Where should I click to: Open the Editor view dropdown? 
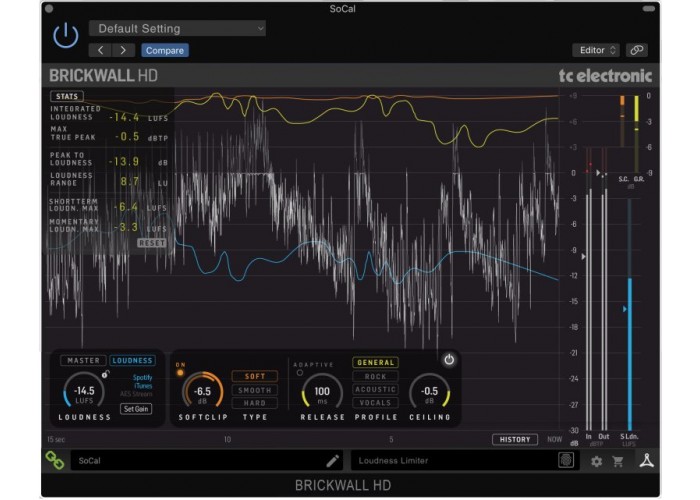pos(597,50)
